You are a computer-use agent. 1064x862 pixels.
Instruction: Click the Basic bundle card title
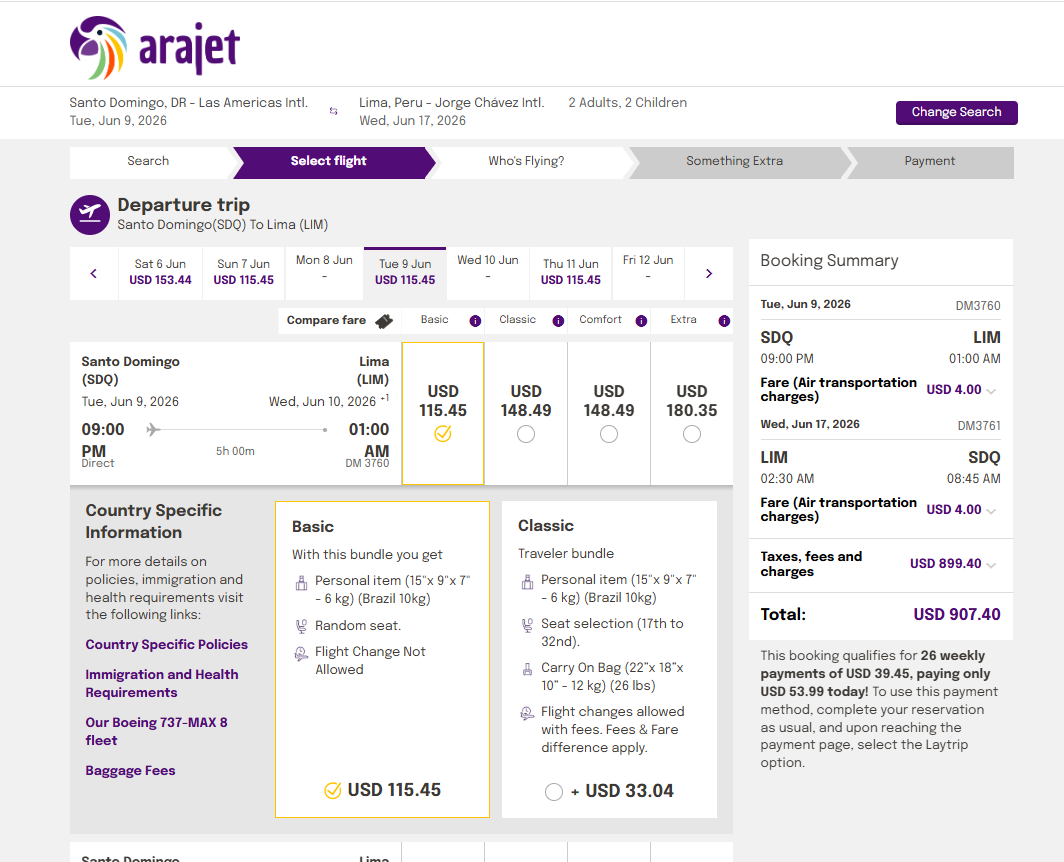point(313,527)
